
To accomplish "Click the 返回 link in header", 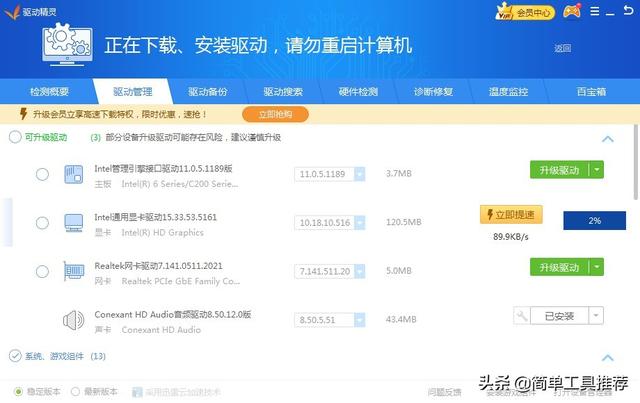I will pyautogui.click(x=562, y=48).
